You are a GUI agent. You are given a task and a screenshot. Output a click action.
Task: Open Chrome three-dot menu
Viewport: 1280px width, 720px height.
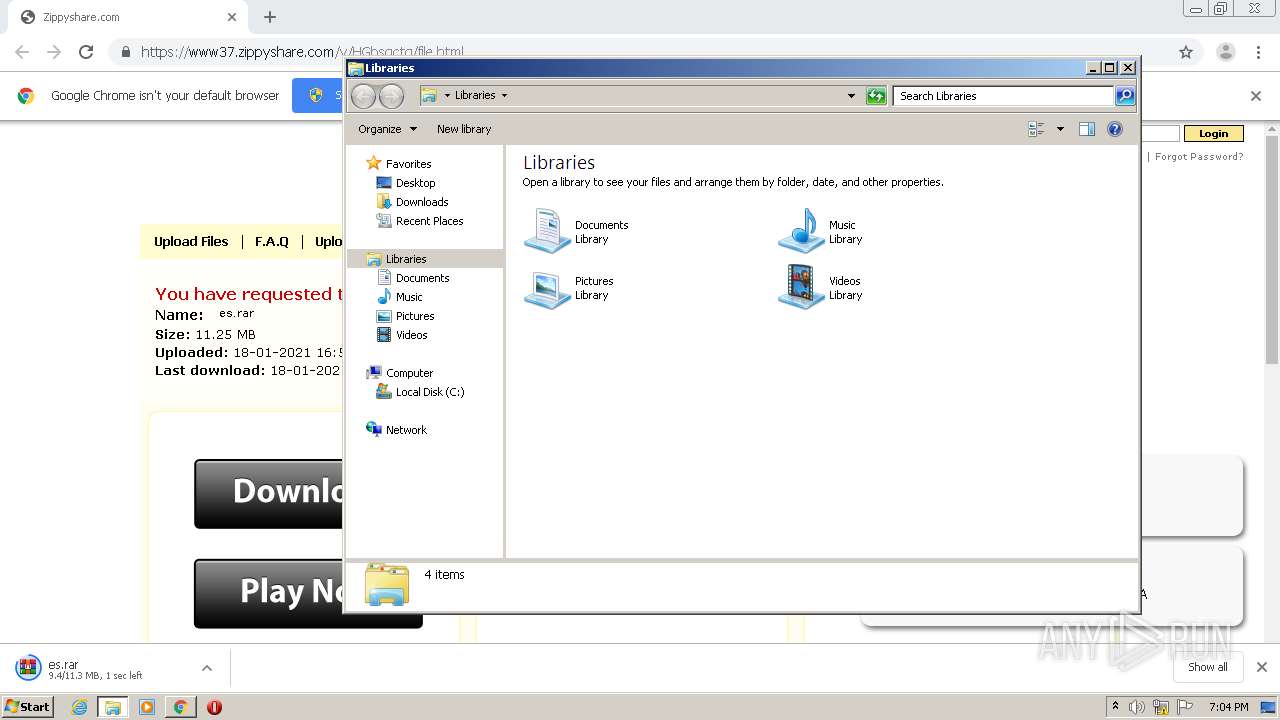(1259, 52)
